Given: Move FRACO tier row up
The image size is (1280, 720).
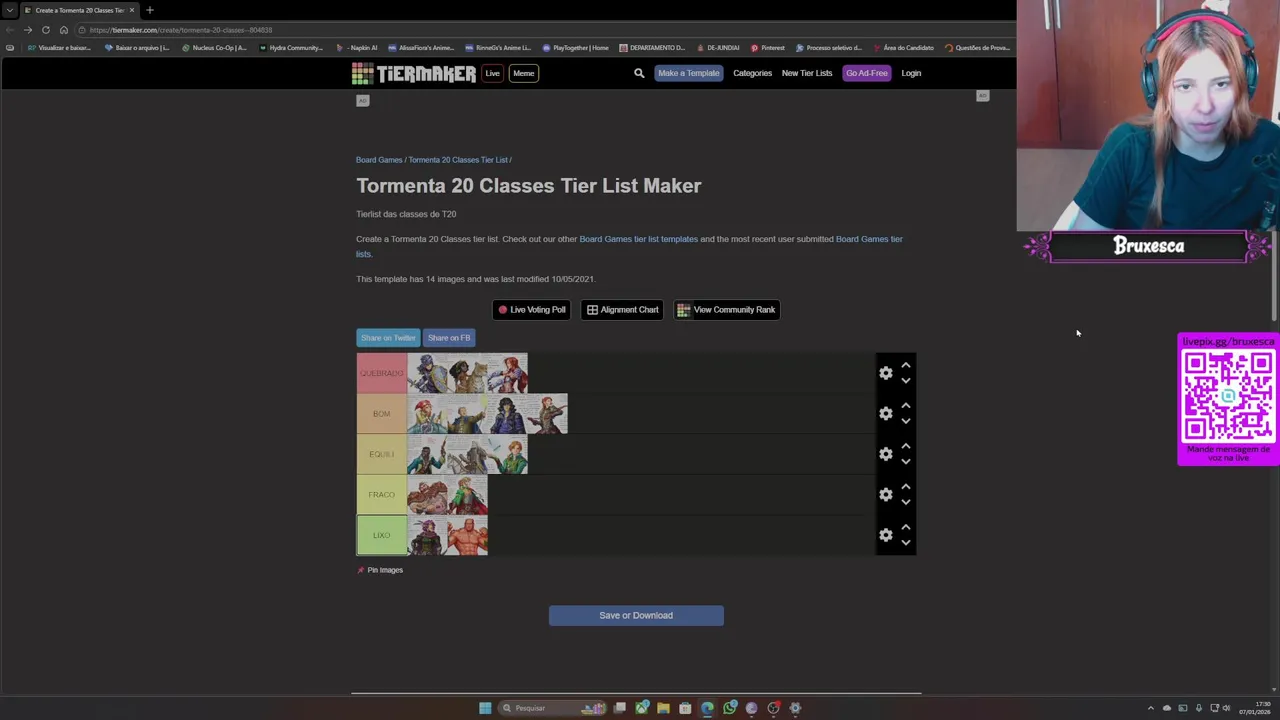Looking at the screenshot, I should [x=906, y=486].
